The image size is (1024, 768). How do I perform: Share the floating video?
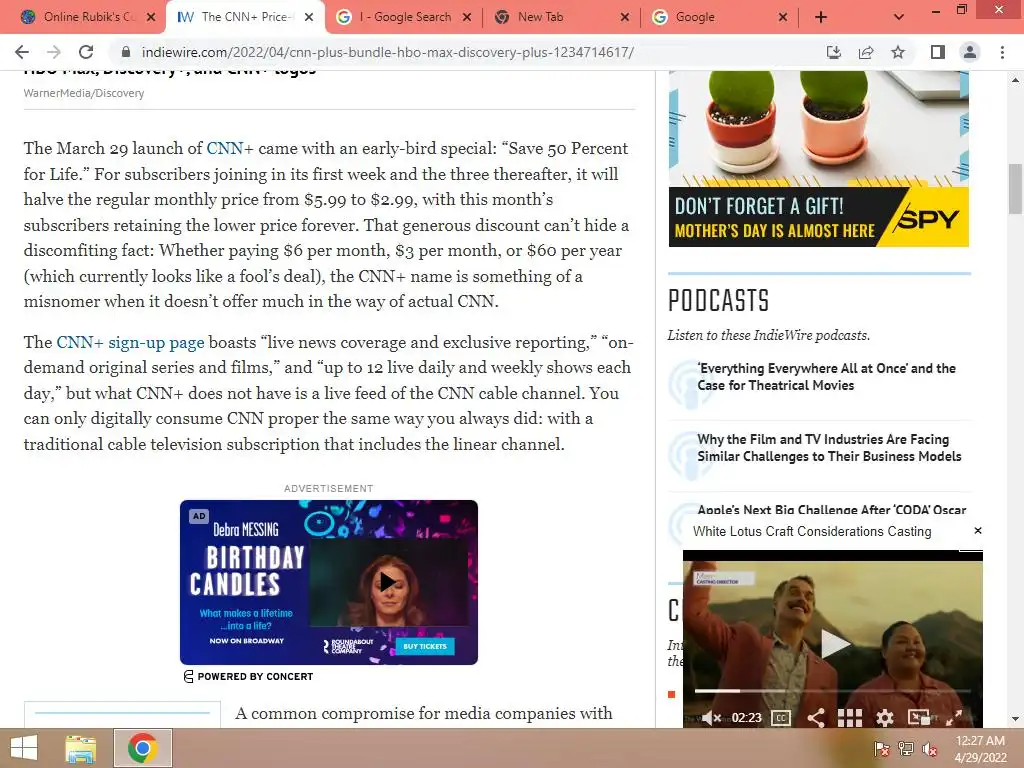click(x=816, y=718)
